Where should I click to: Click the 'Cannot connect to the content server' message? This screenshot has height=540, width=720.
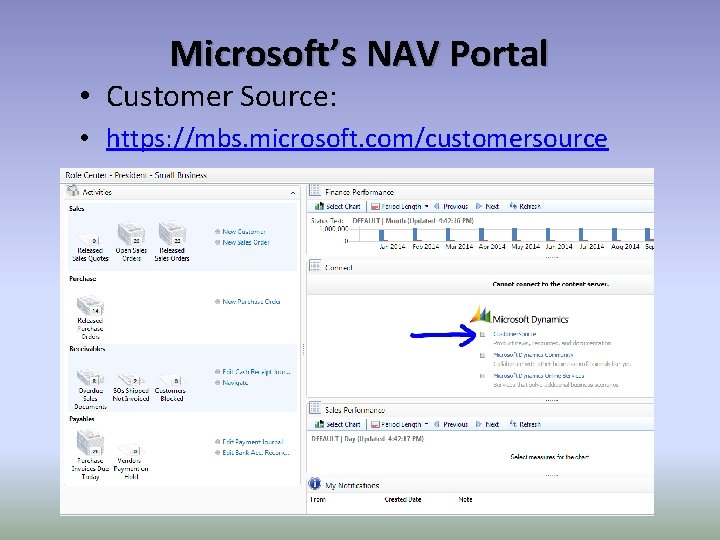click(x=551, y=284)
